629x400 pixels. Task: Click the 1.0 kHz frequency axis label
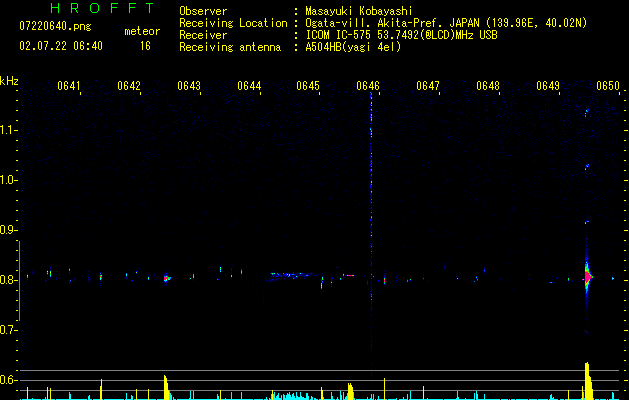[x=8, y=180]
